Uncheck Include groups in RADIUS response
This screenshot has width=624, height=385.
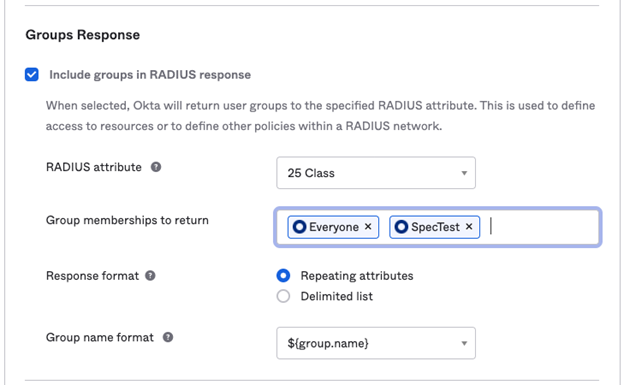[32, 74]
